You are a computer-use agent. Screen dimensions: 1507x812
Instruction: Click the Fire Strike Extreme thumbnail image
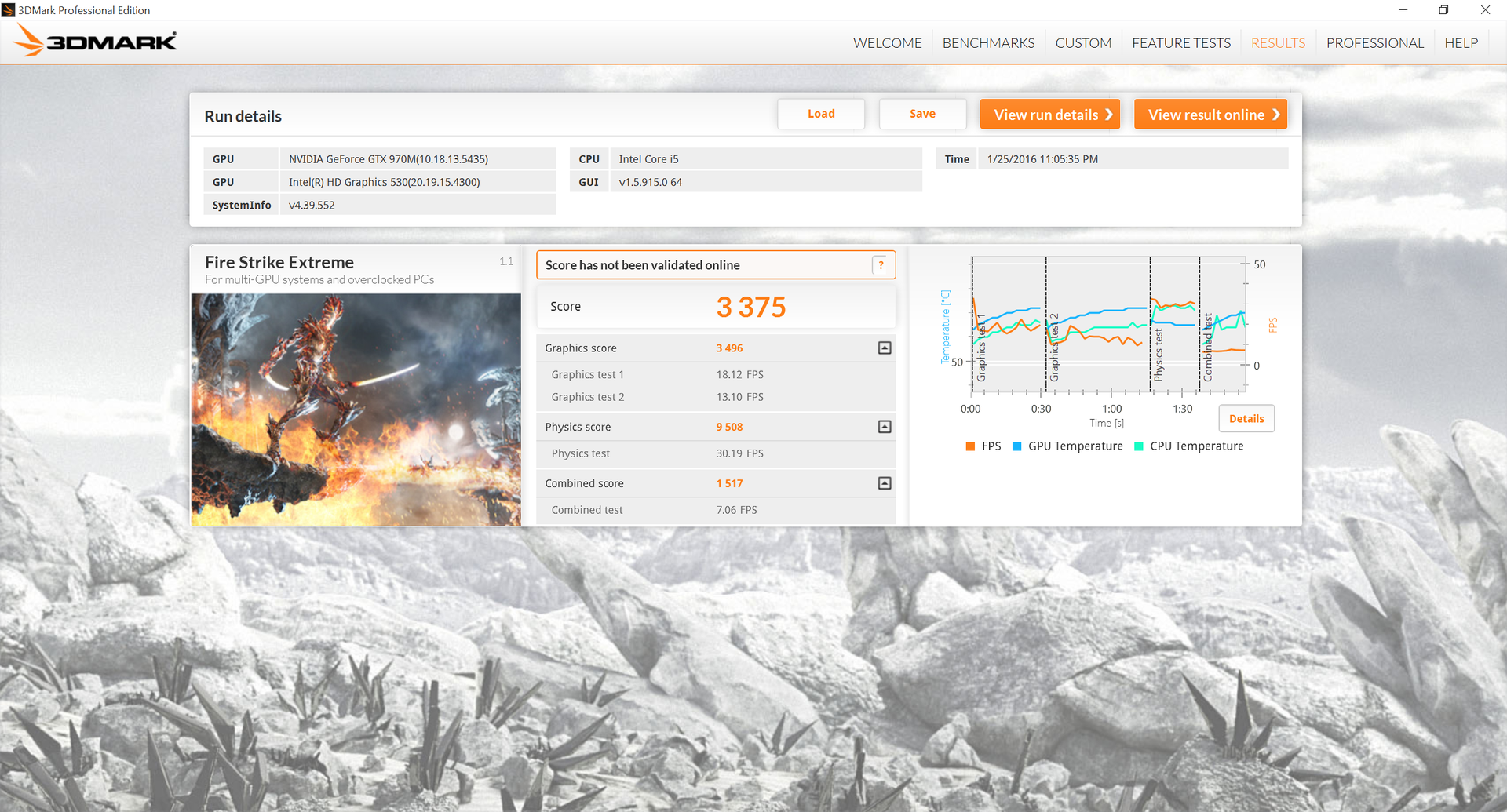[356, 410]
